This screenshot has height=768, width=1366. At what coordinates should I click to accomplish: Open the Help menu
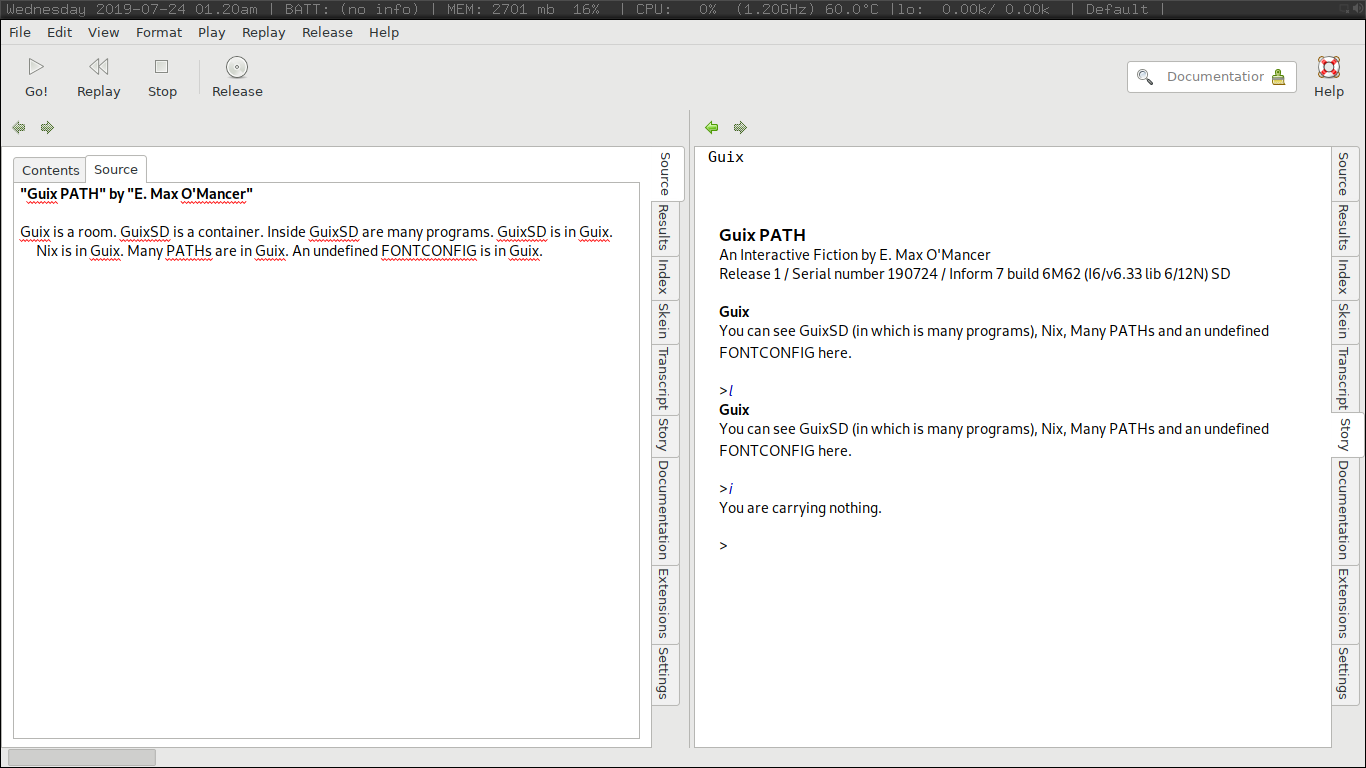384,32
